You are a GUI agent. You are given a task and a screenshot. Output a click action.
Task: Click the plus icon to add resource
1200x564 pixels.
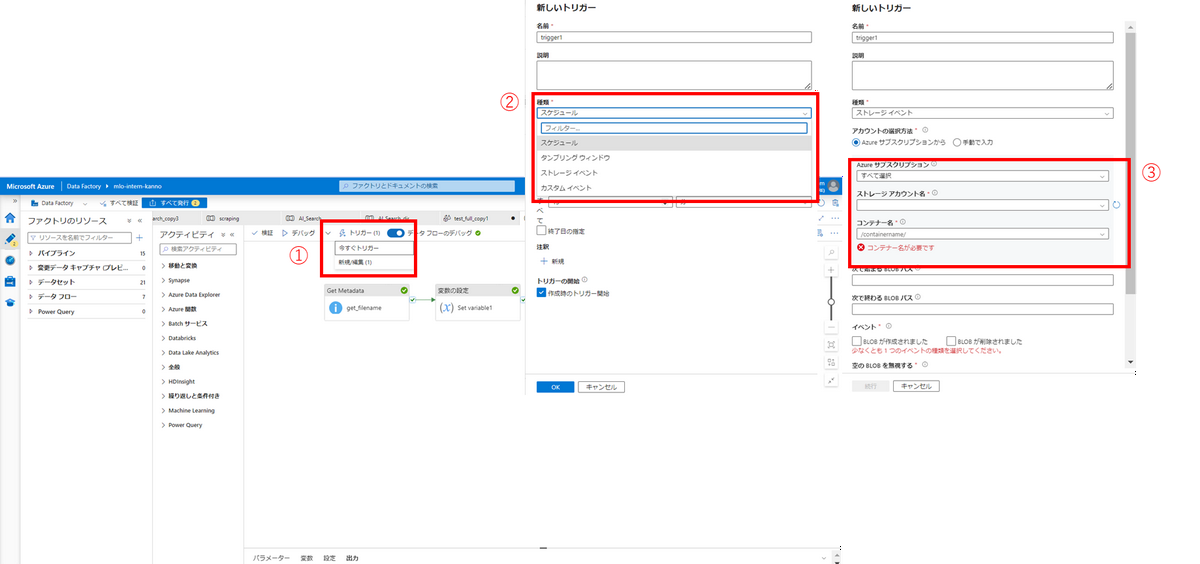click(139, 238)
